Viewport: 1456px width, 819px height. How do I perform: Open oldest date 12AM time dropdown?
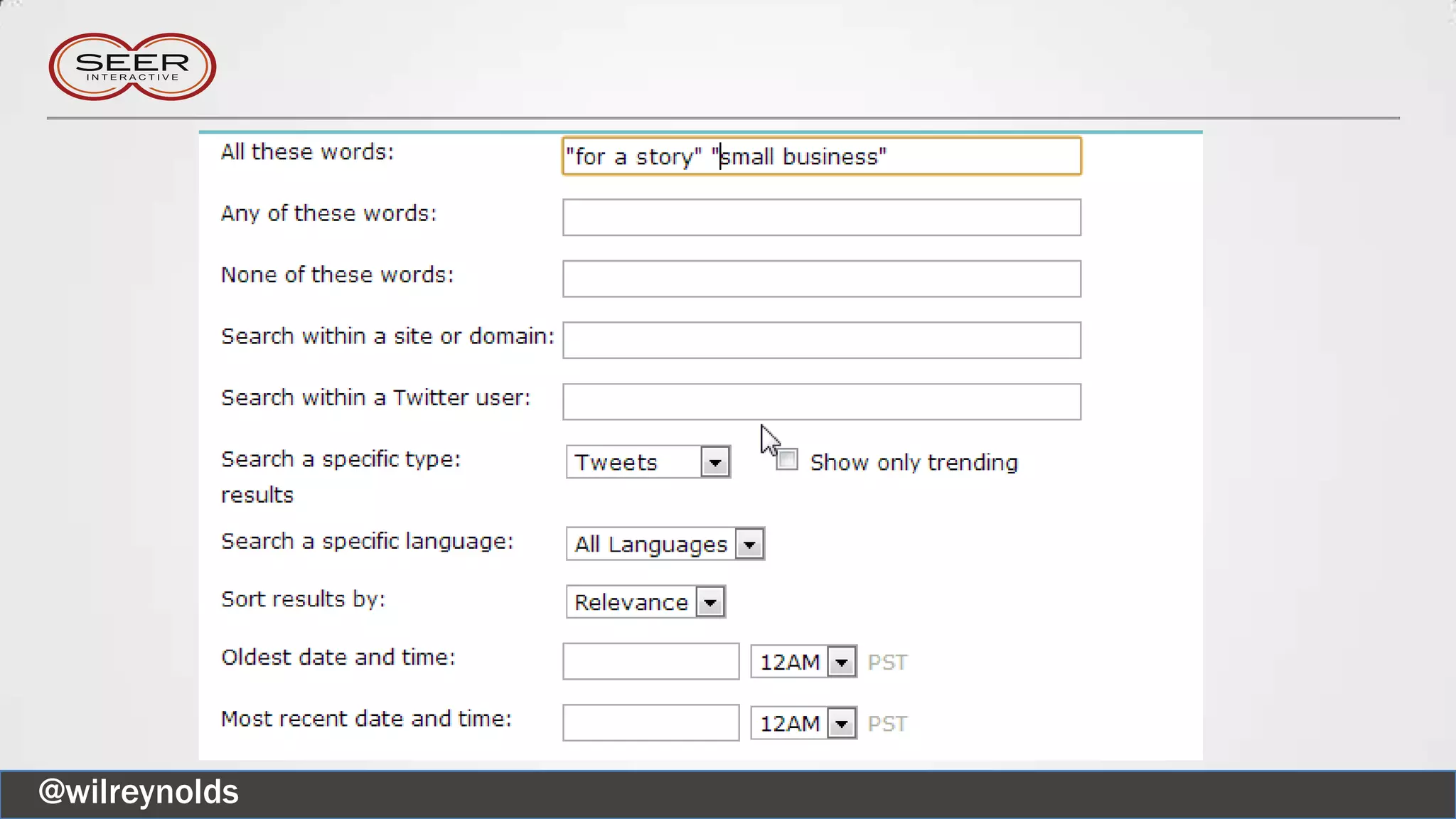842,663
